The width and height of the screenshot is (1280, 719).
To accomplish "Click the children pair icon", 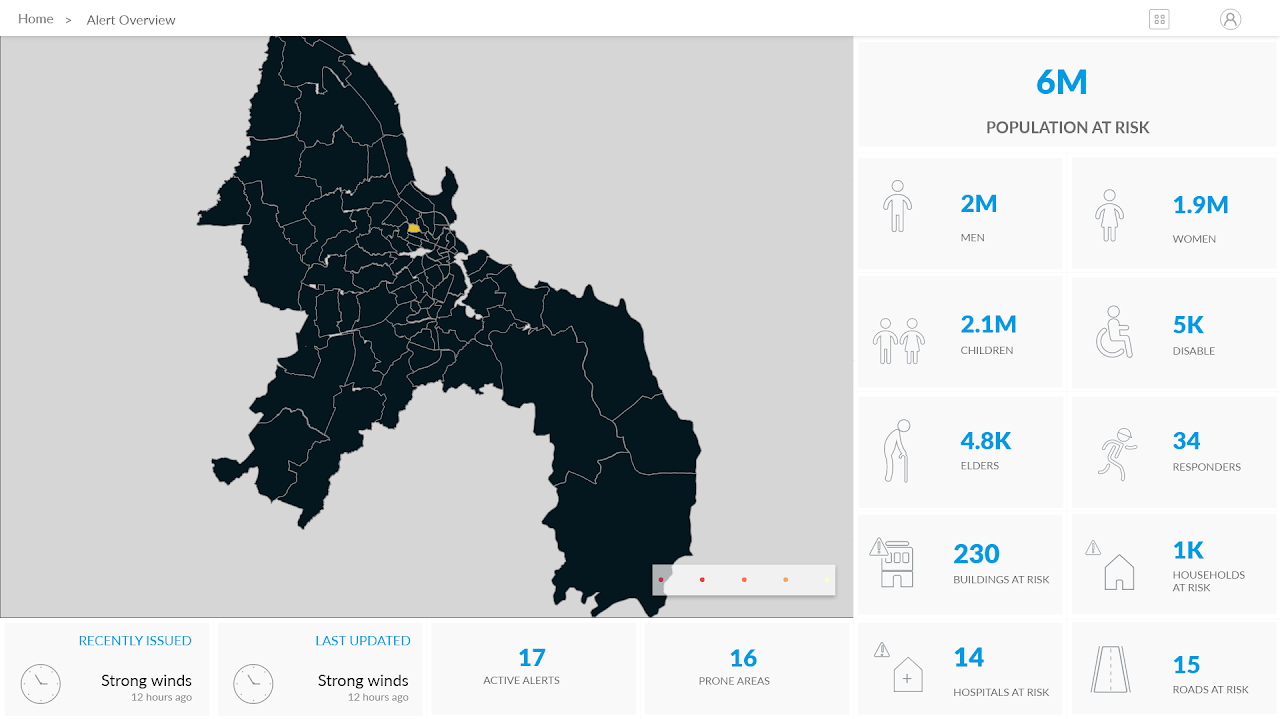I will point(898,341).
